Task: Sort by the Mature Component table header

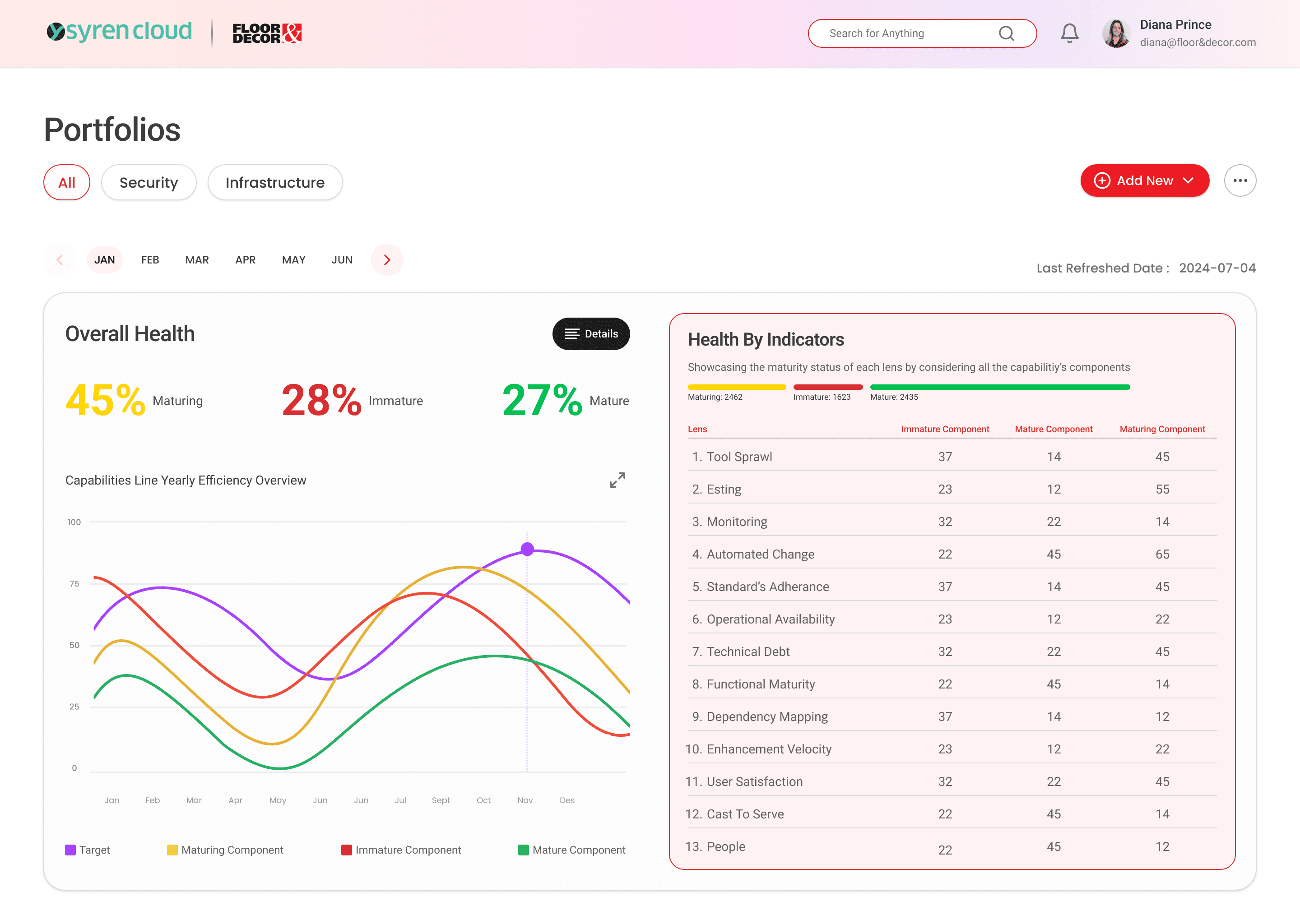Action: (1054, 429)
